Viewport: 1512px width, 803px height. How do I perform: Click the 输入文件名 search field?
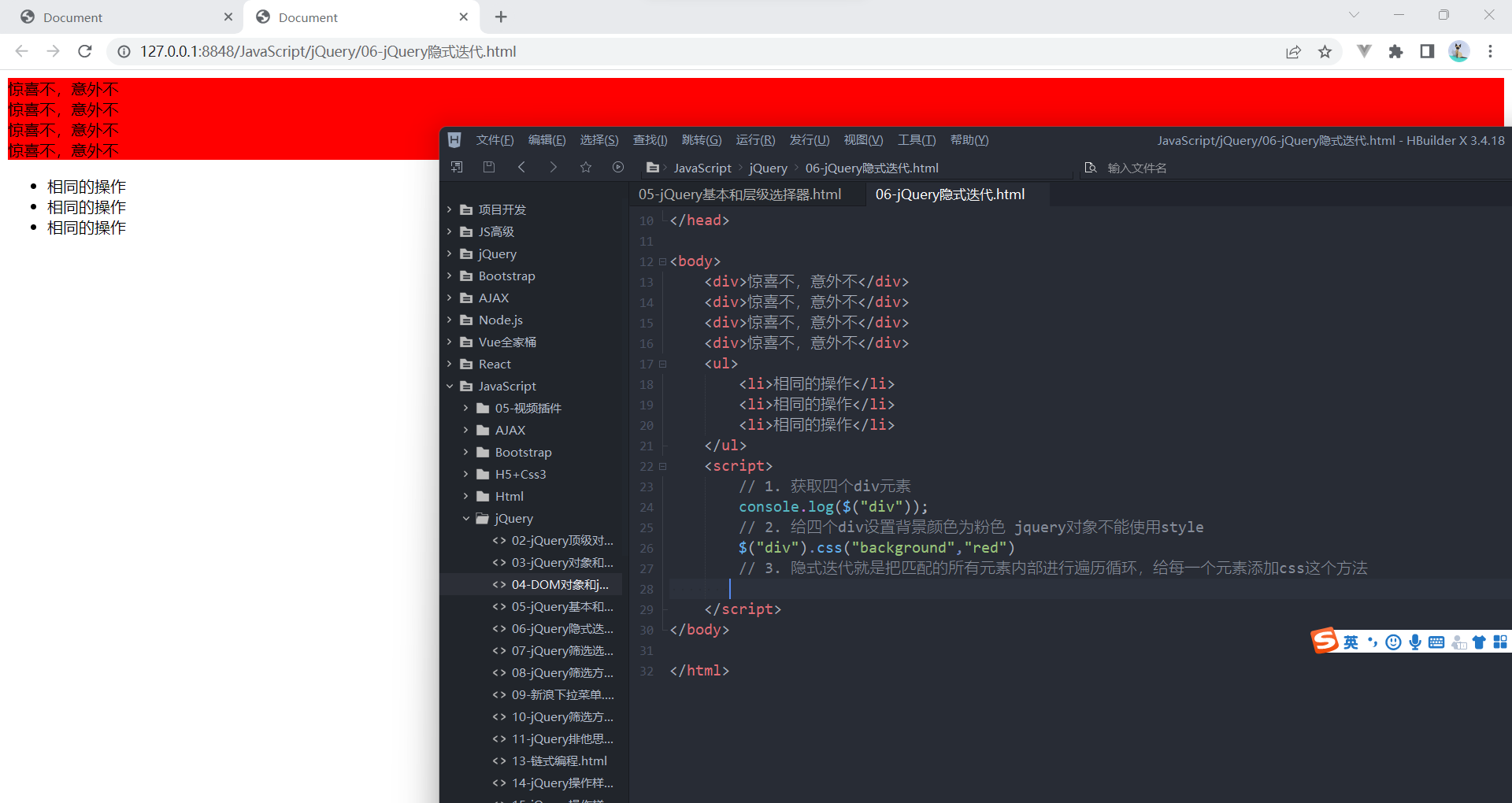pyautogui.click(x=1137, y=168)
